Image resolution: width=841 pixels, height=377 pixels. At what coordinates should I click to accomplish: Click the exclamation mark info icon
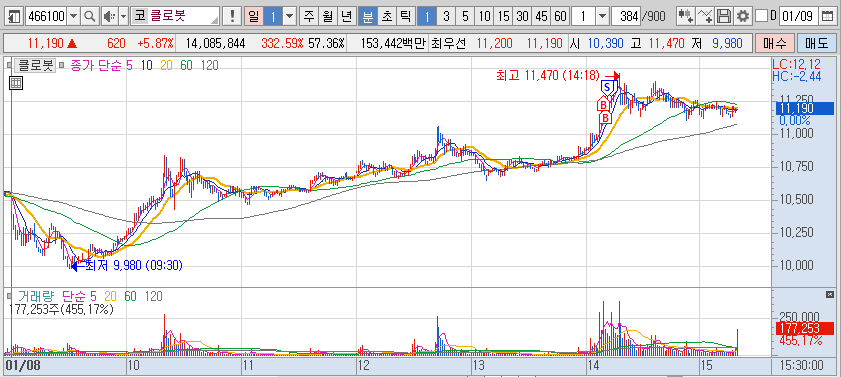tap(232, 16)
